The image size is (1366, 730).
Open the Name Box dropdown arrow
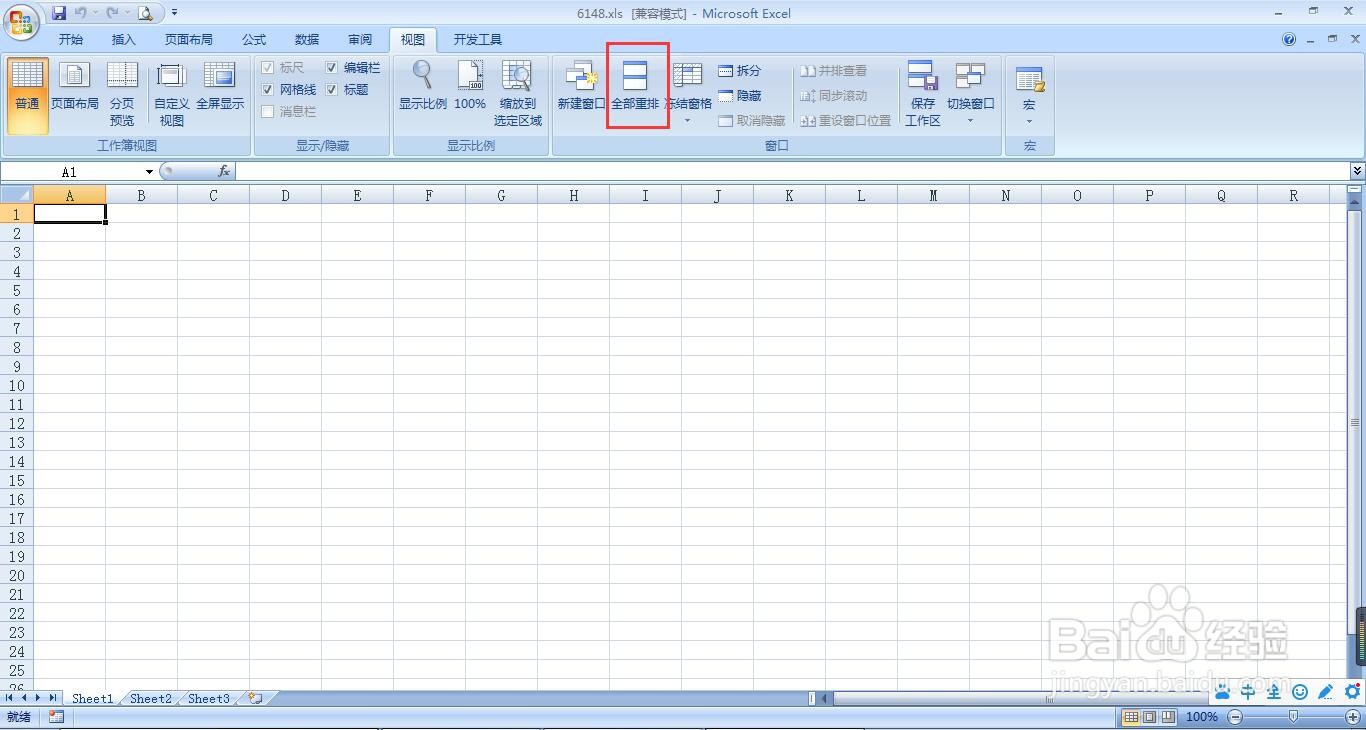149,172
